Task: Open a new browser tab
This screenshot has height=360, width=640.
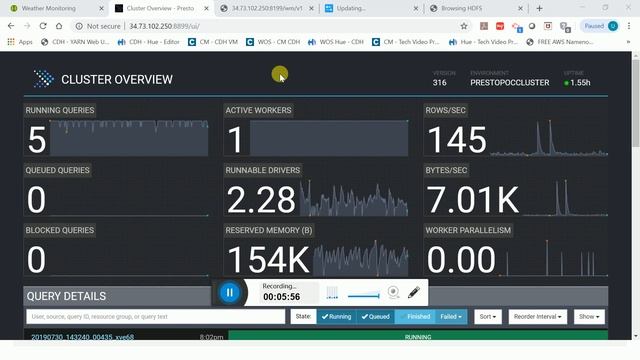Action: [539, 8]
